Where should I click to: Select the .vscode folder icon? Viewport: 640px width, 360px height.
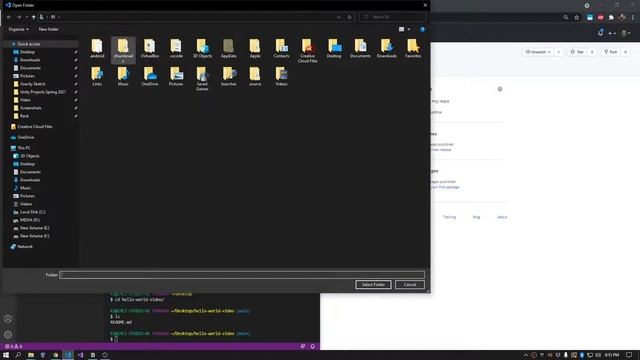[176, 49]
